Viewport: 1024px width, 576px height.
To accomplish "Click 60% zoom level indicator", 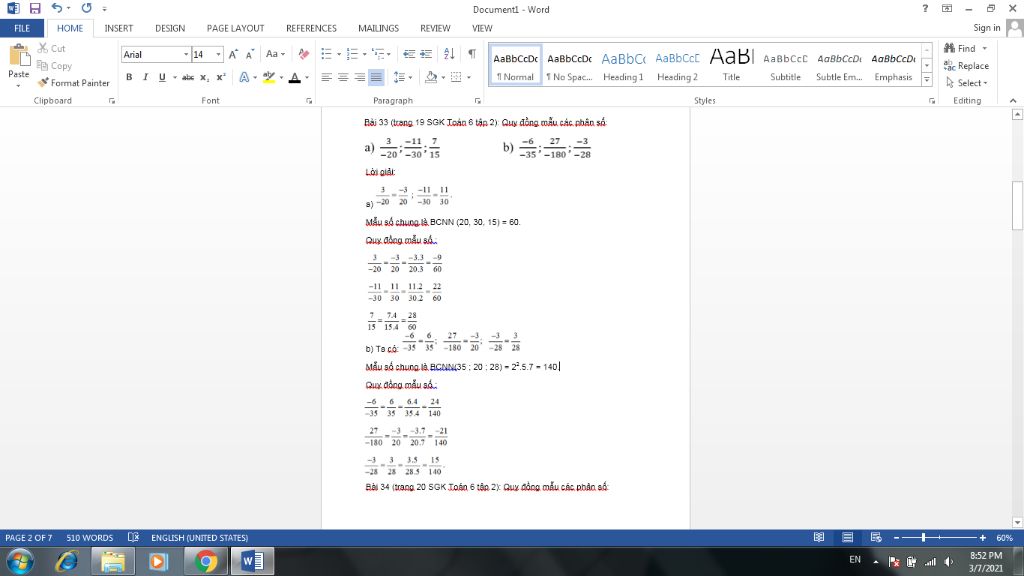I will tap(1004, 537).
